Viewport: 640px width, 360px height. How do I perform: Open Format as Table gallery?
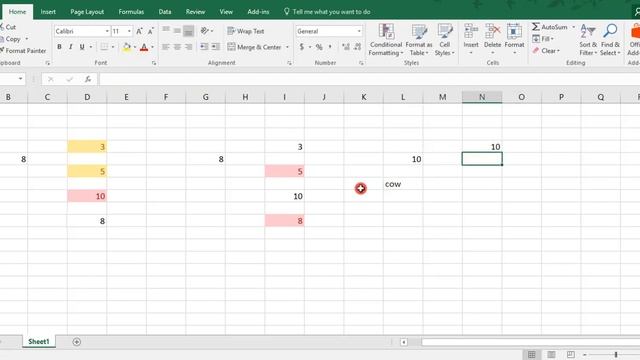coord(419,40)
